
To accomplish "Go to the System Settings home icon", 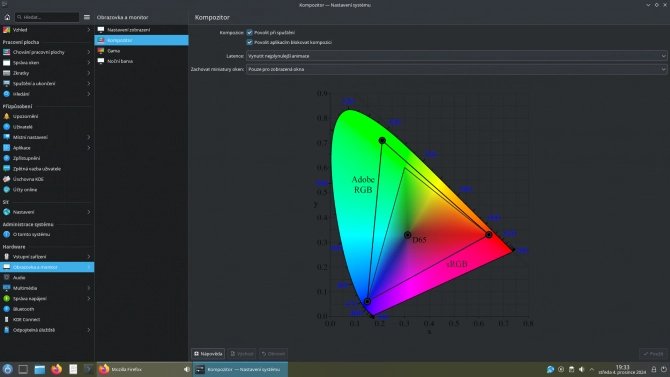I will pyautogui.click(x=7, y=17).
